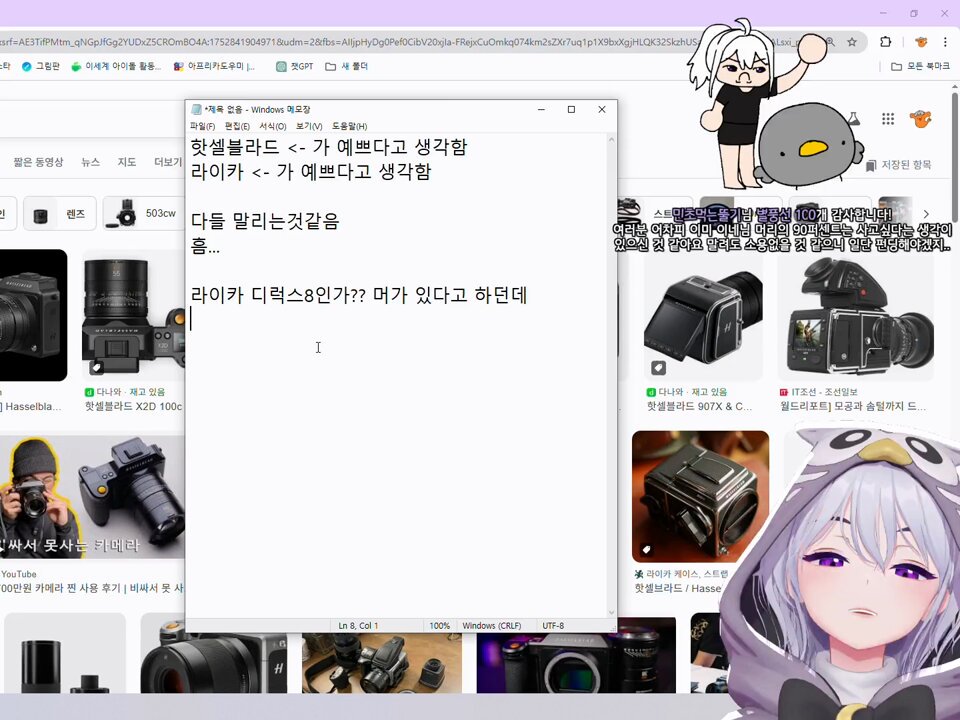This screenshot has width=960, height=720.
Task: Click the 다나와 source link under X2D 100c
Action: pos(125,392)
